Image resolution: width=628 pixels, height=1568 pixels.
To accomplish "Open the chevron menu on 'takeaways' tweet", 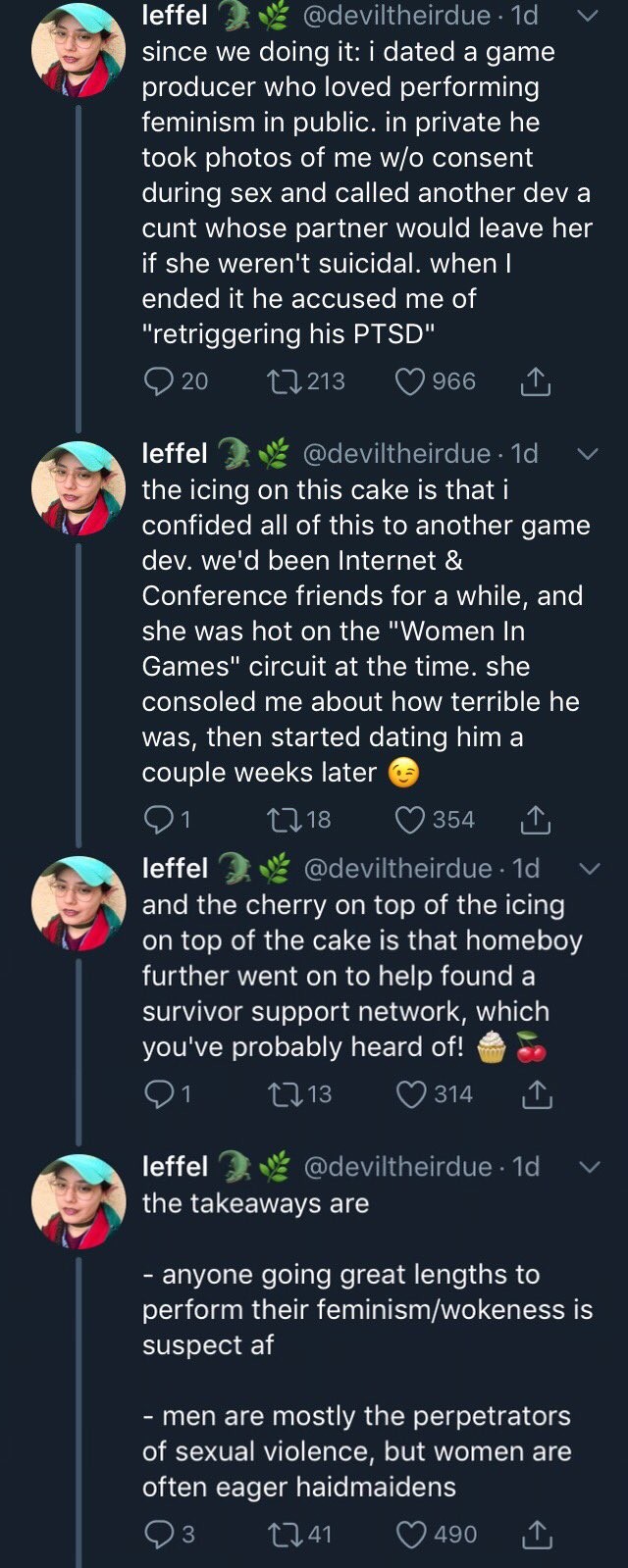I will pyautogui.click(x=589, y=1167).
